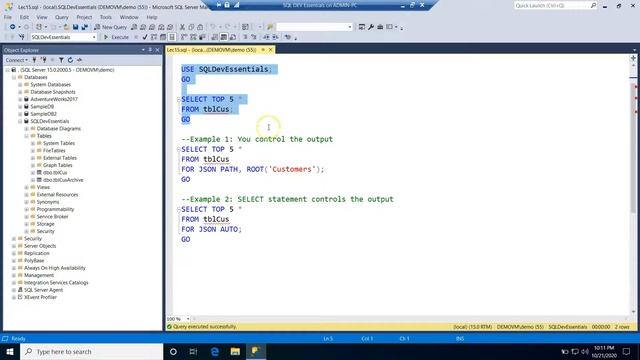
Task: Click the Paste clipboard icon
Action: (x=200, y=27)
